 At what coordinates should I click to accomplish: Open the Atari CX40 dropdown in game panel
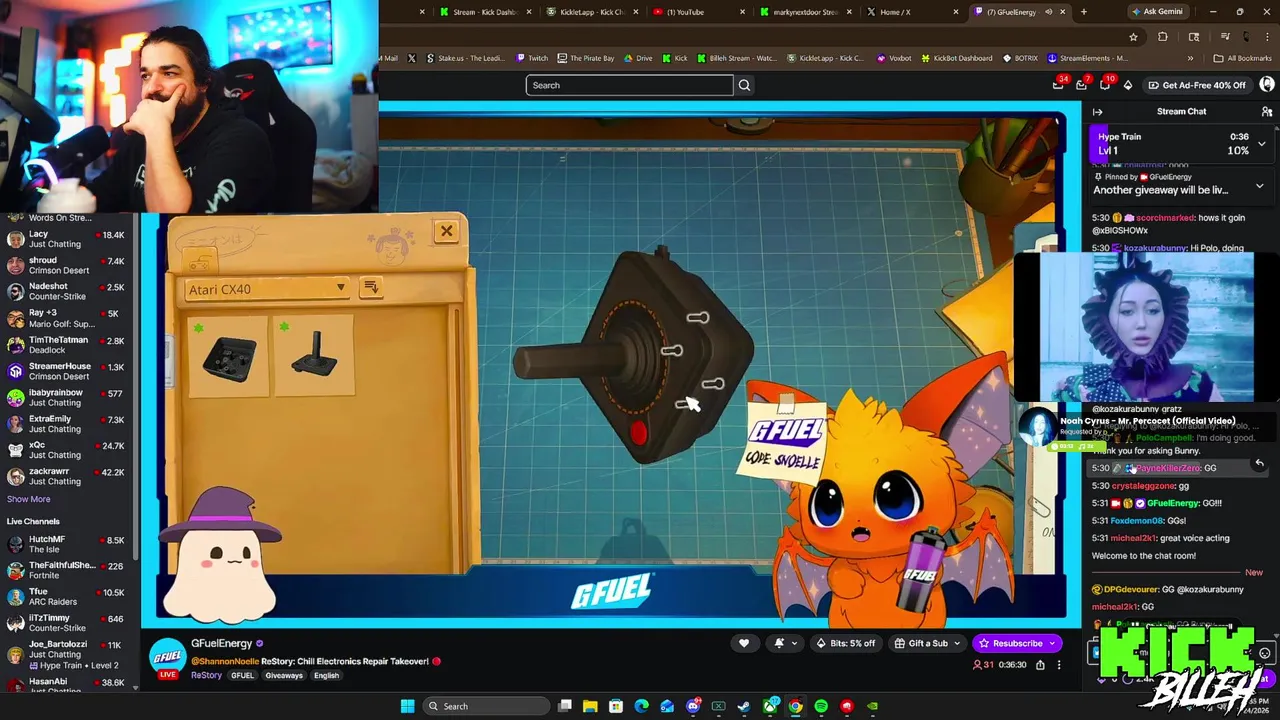(266, 289)
